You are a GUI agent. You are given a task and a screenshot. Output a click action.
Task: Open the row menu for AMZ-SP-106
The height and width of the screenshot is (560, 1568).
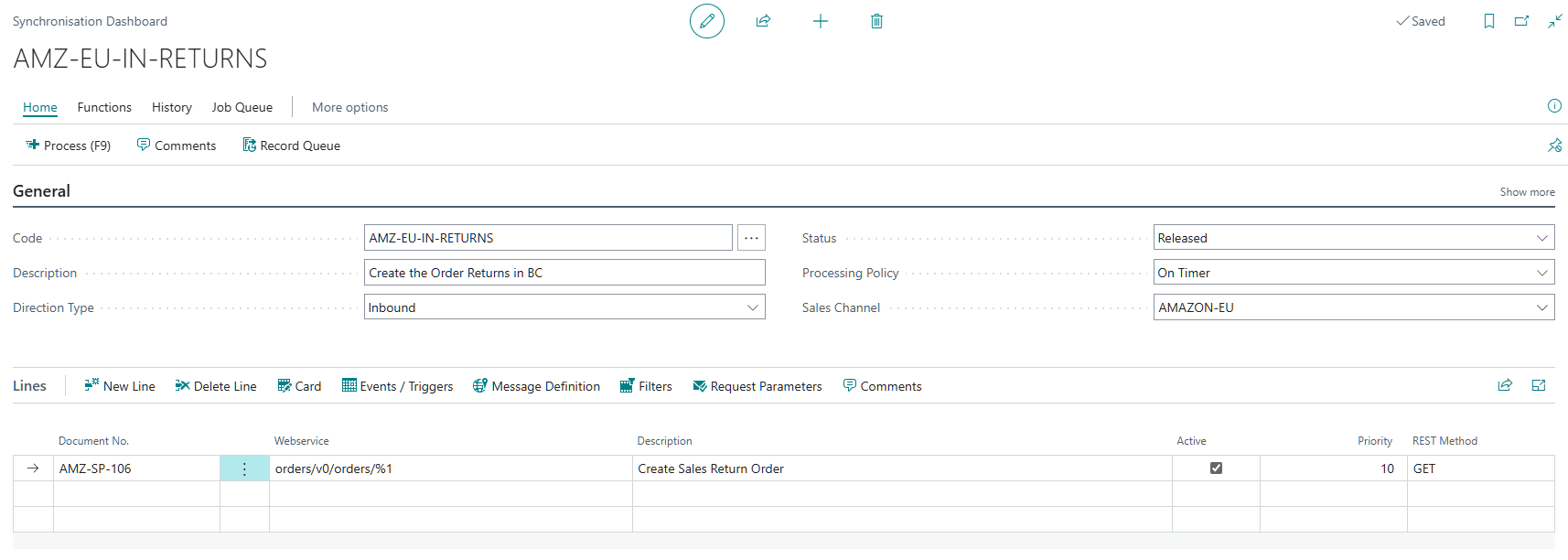[x=244, y=468]
